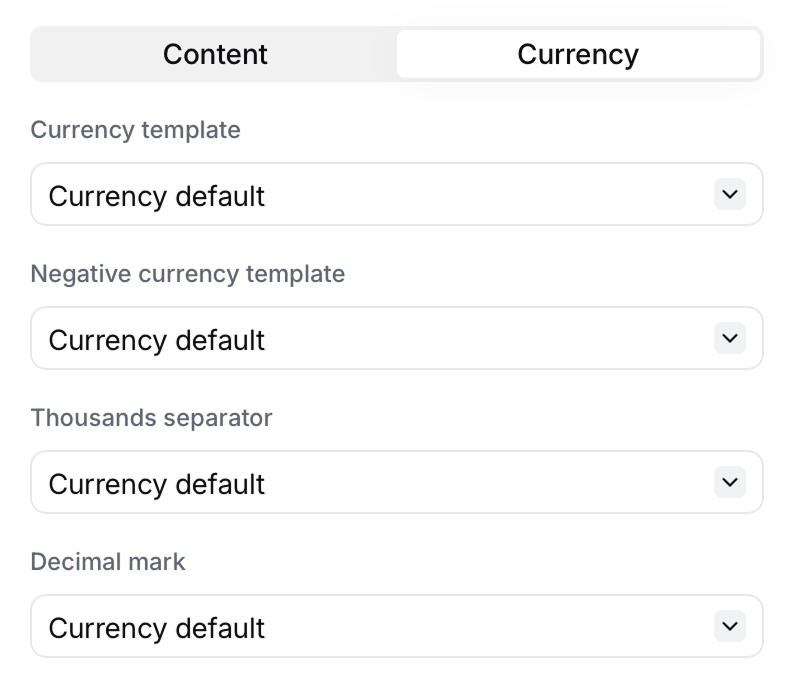792x700 pixels.
Task: Click the Negative currency template label
Action: (x=188, y=274)
